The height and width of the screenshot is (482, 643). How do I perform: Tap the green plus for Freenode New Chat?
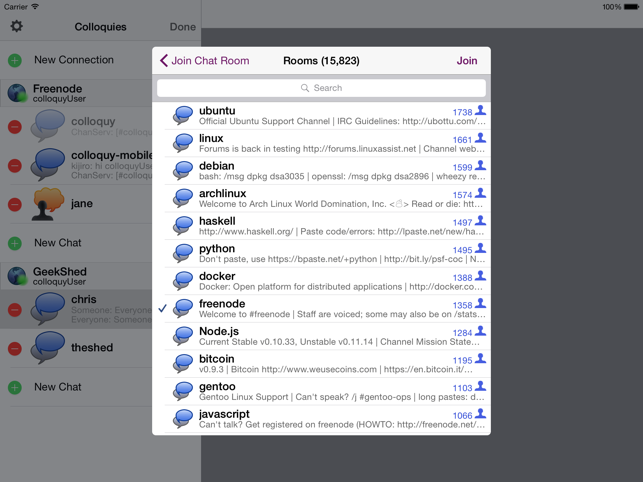[x=15, y=243]
